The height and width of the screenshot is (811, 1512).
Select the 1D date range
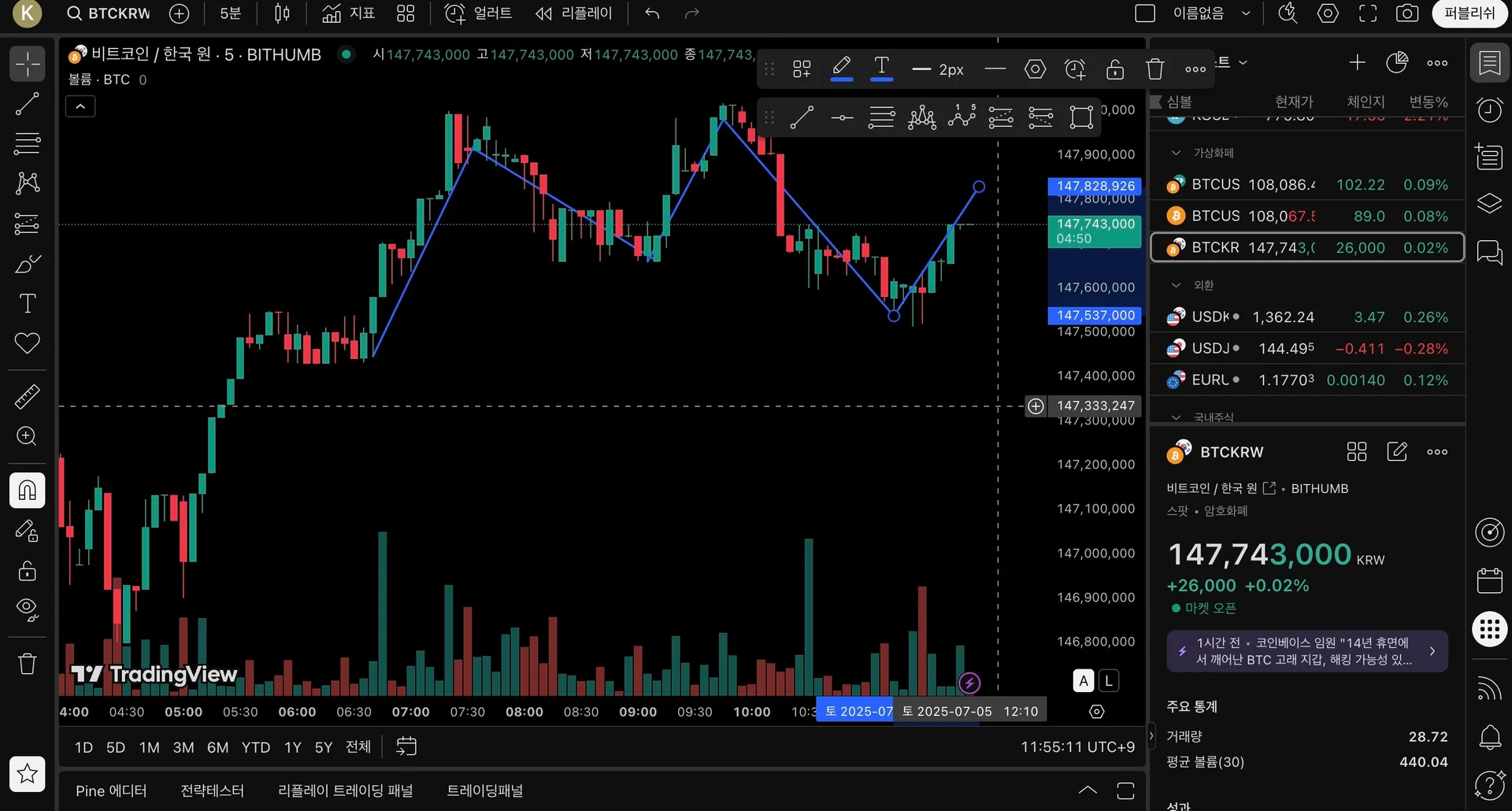83,747
